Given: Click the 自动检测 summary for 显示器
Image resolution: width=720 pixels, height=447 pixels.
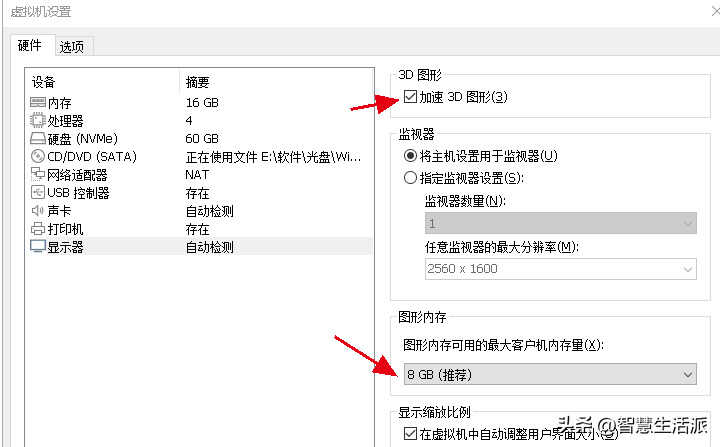Looking at the screenshot, I should [209, 247].
